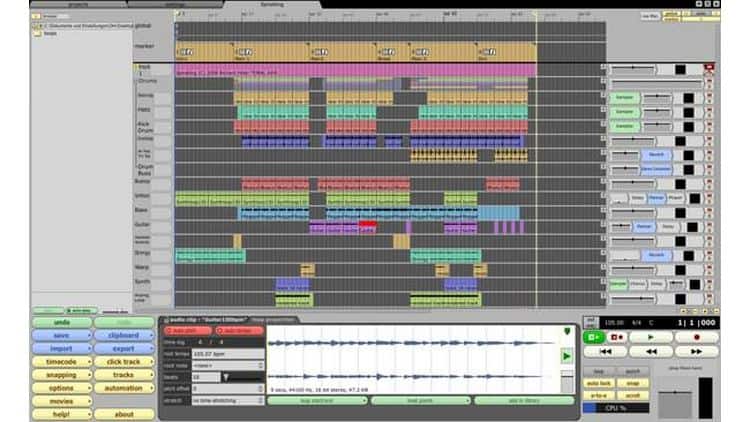Open the snapping menu
Screen dimensions: 750x422
click(62, 375)
